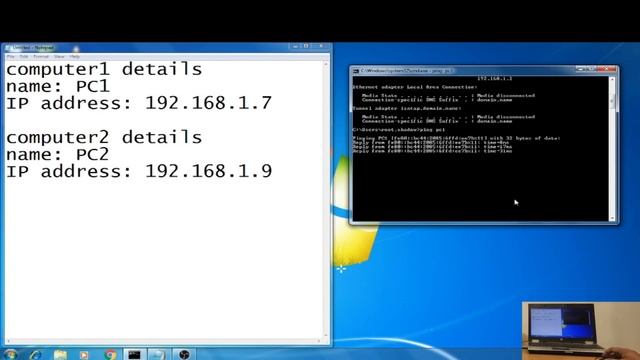This screenshot has height=360, width=640.
Task: Click Notepad horizontal scrollbar left arrow
Action: [8, 341]
